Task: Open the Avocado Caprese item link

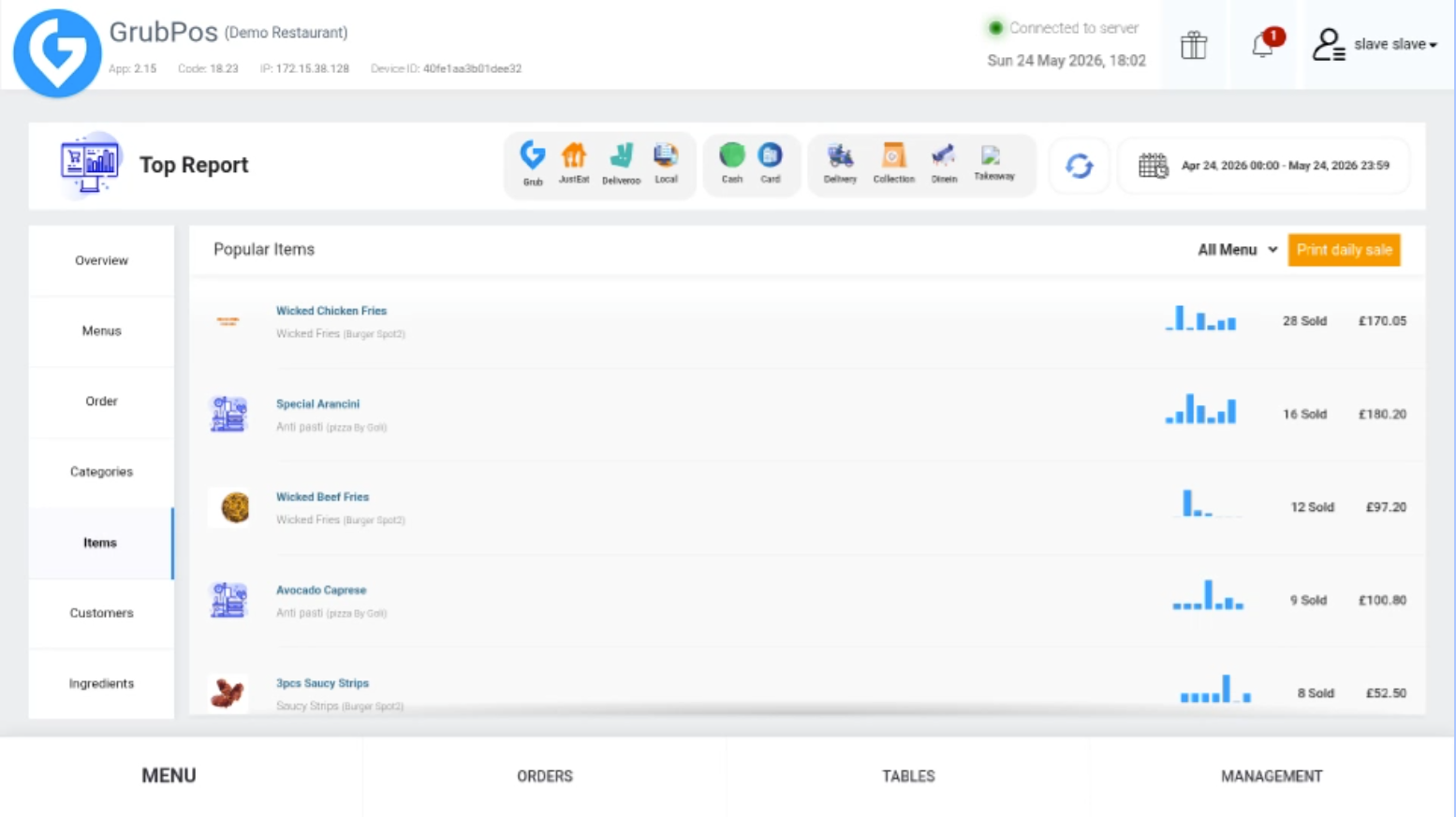Action: point(321,591)
